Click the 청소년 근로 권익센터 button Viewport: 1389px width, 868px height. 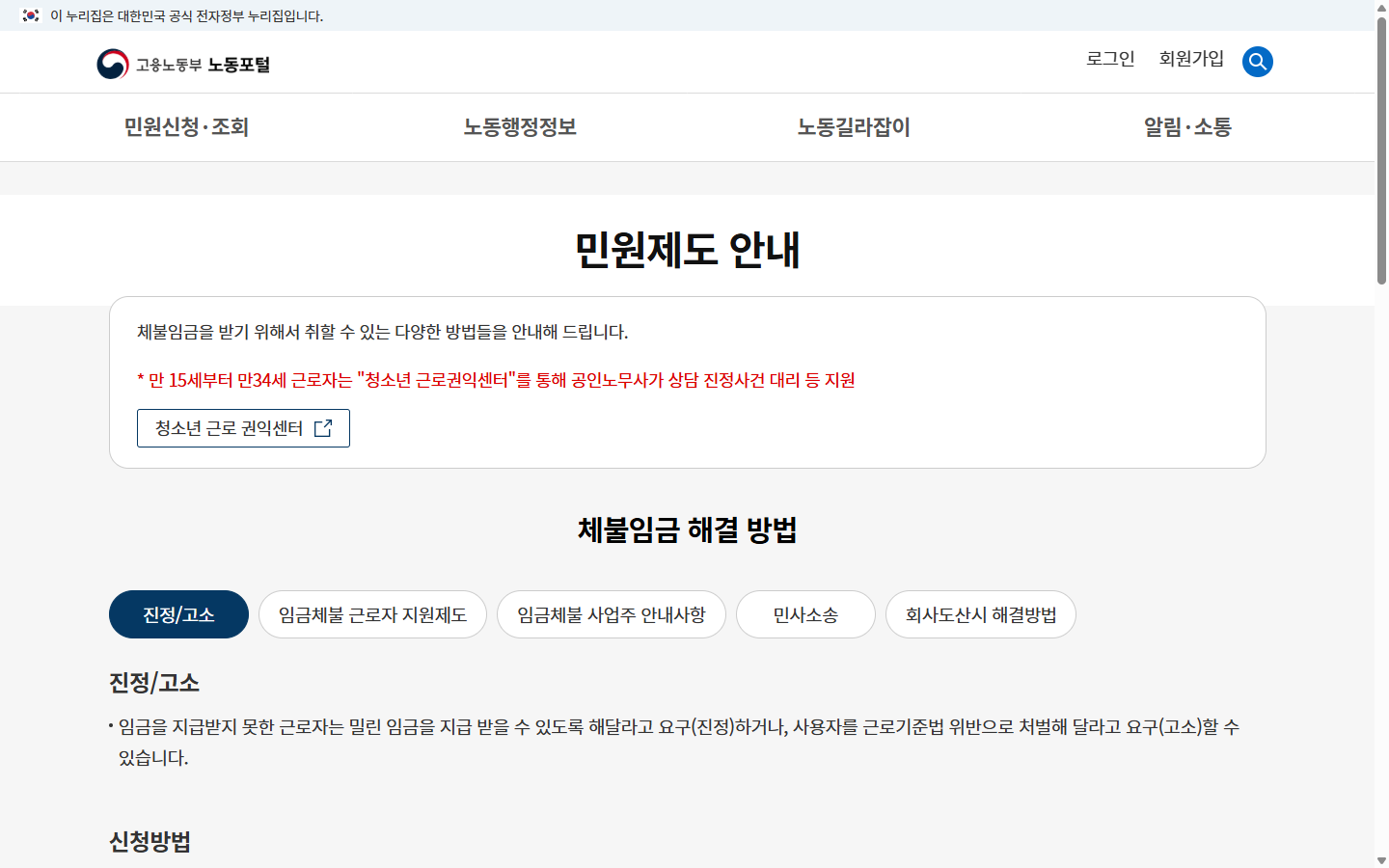pos(243,428)
